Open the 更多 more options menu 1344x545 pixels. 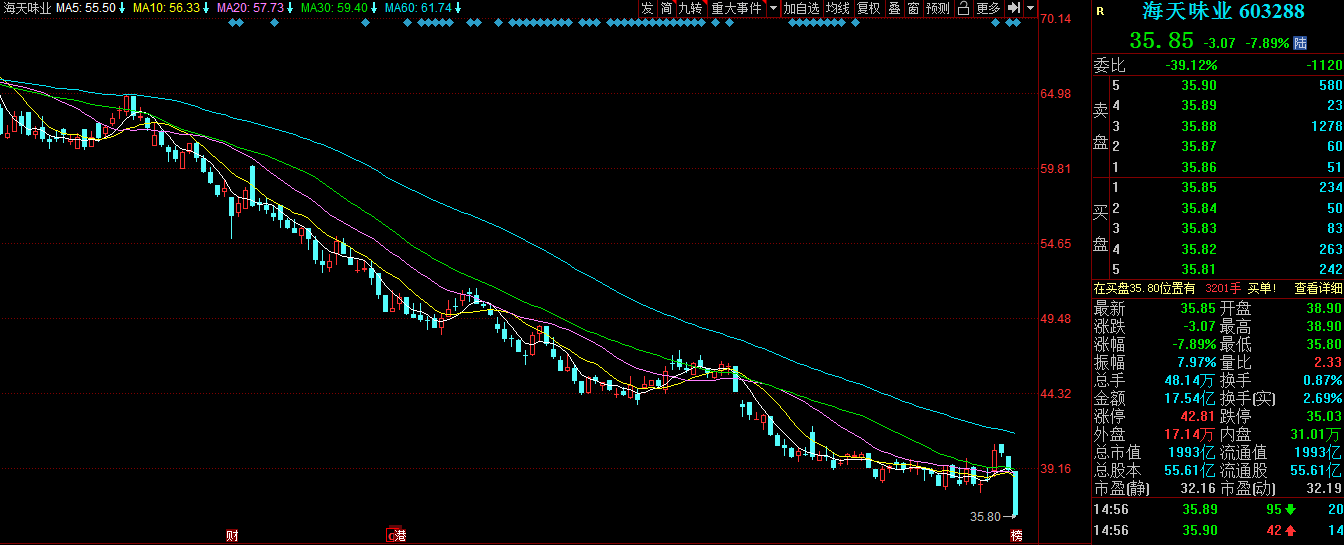click(988, 8)
